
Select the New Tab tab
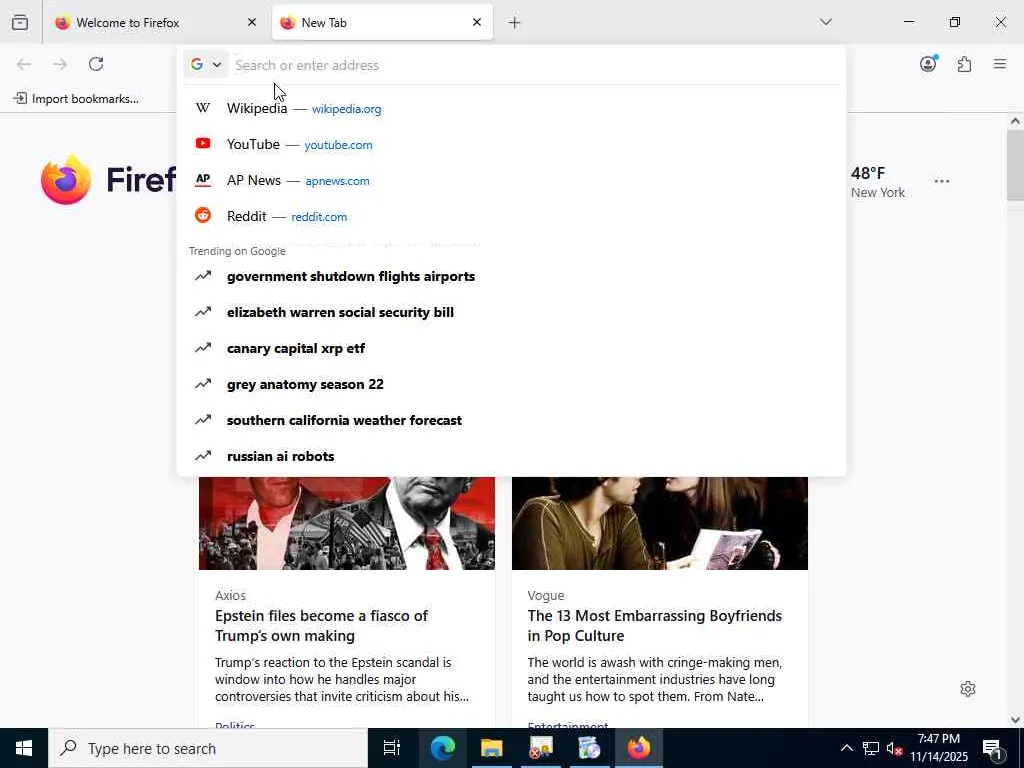pos(382,22)
